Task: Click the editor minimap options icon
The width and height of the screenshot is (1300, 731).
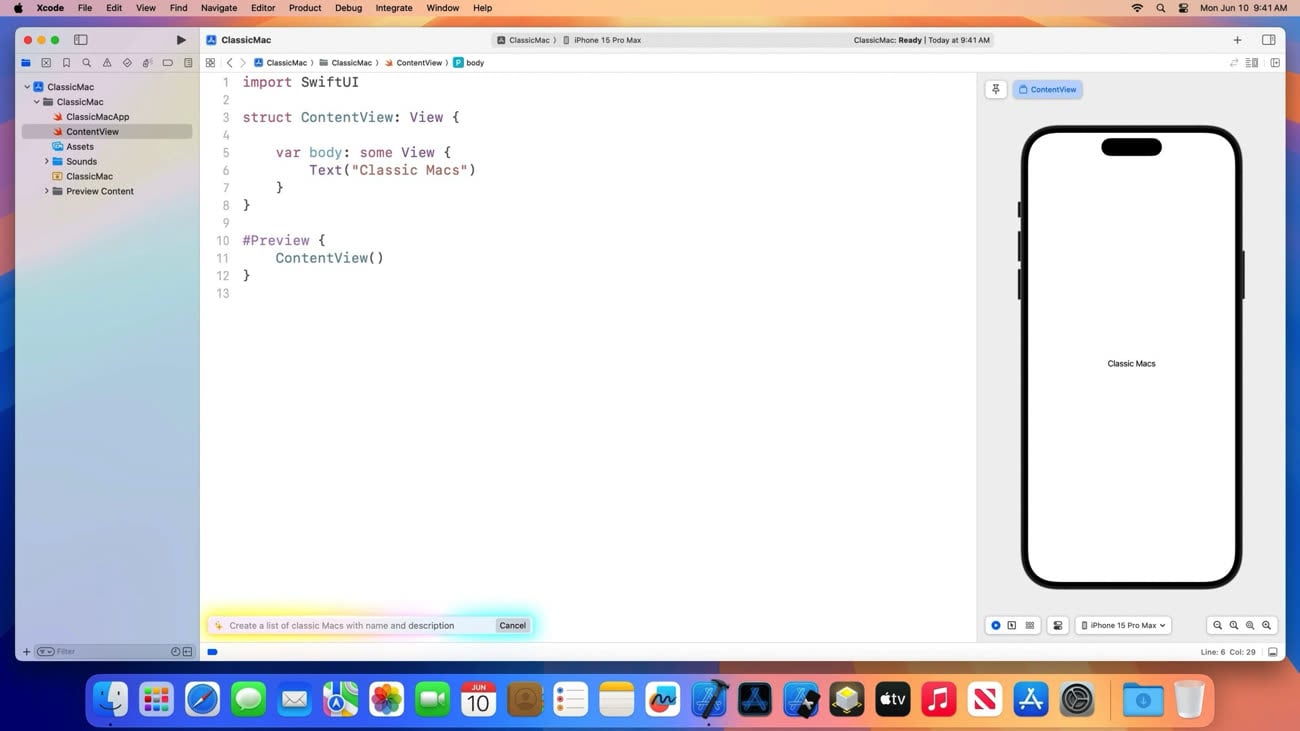Action: click(1253, 62)
